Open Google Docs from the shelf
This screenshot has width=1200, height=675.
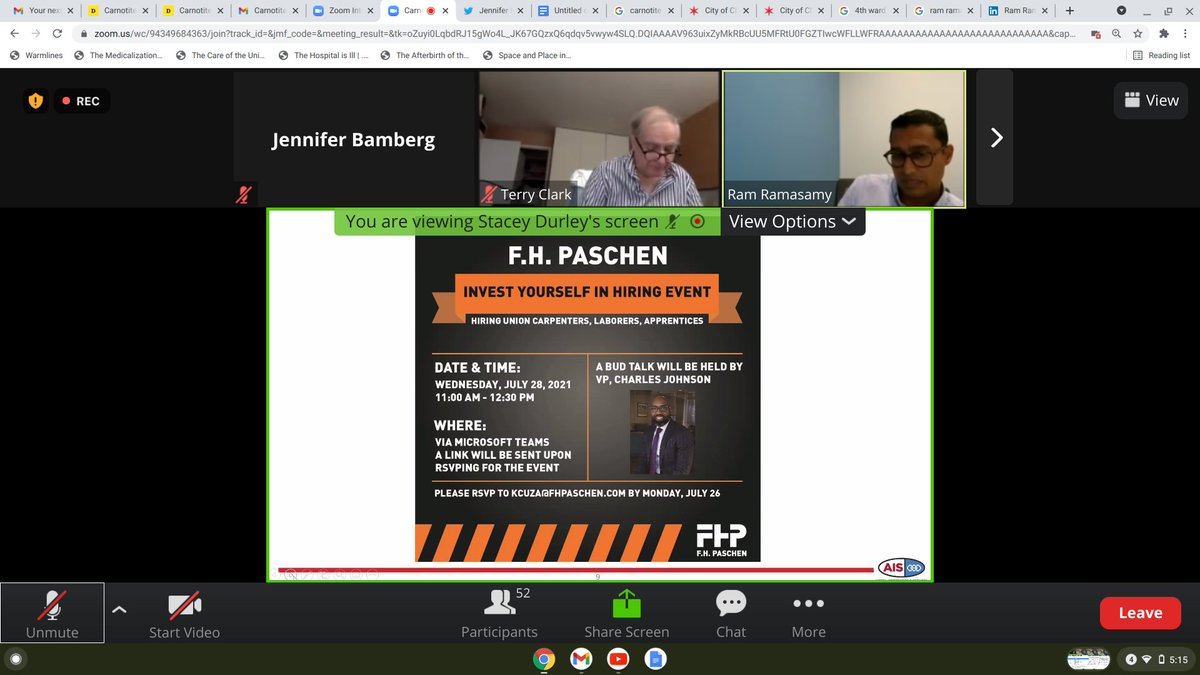point(656,659)
